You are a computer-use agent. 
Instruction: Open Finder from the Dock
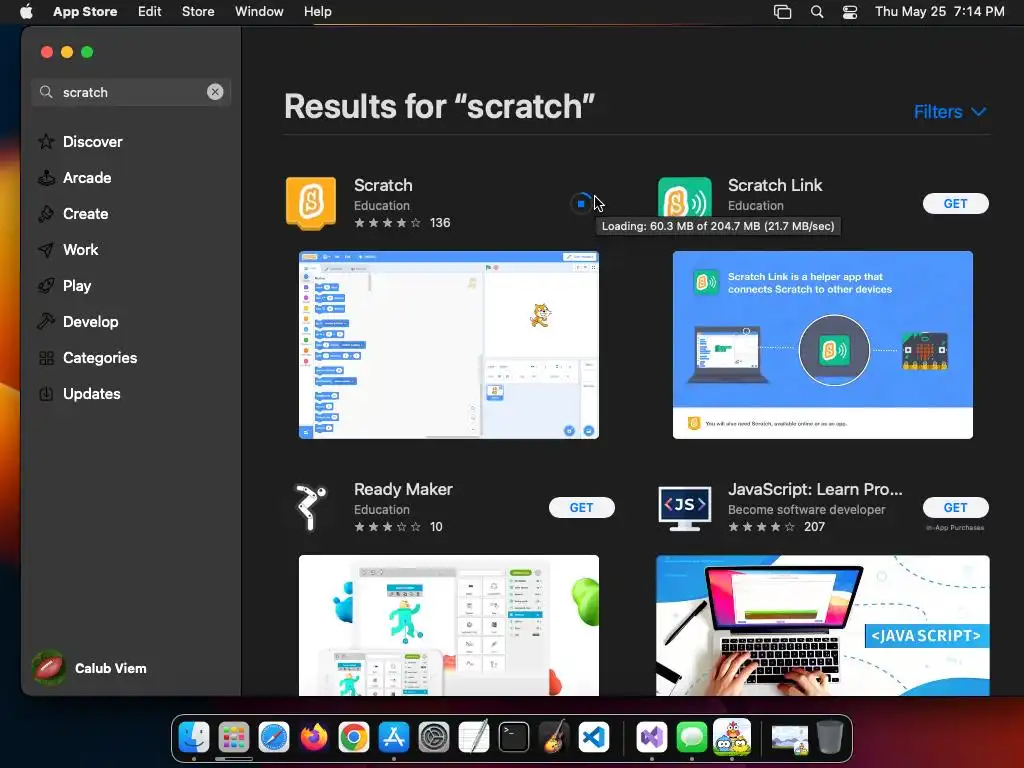[194, 737]
